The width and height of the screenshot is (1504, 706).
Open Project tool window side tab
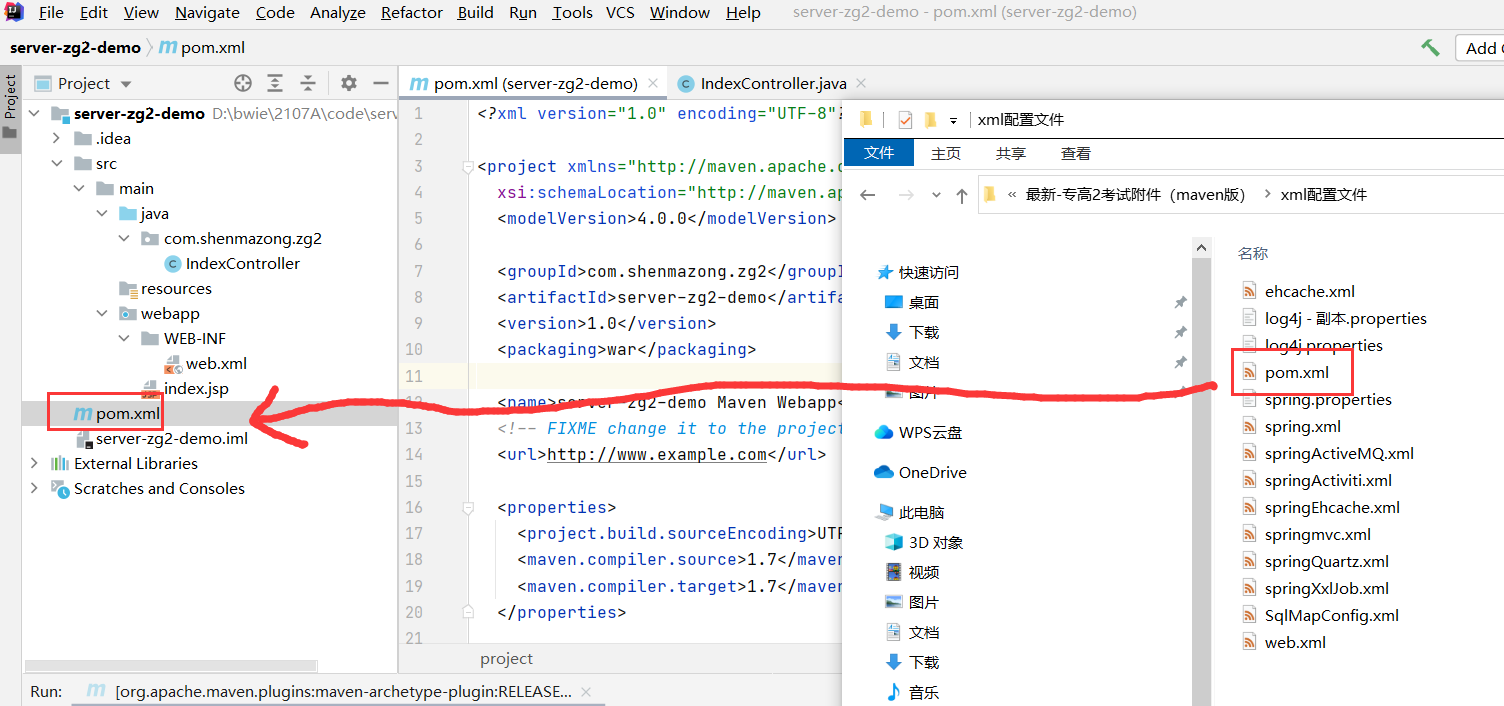point(10,110)
